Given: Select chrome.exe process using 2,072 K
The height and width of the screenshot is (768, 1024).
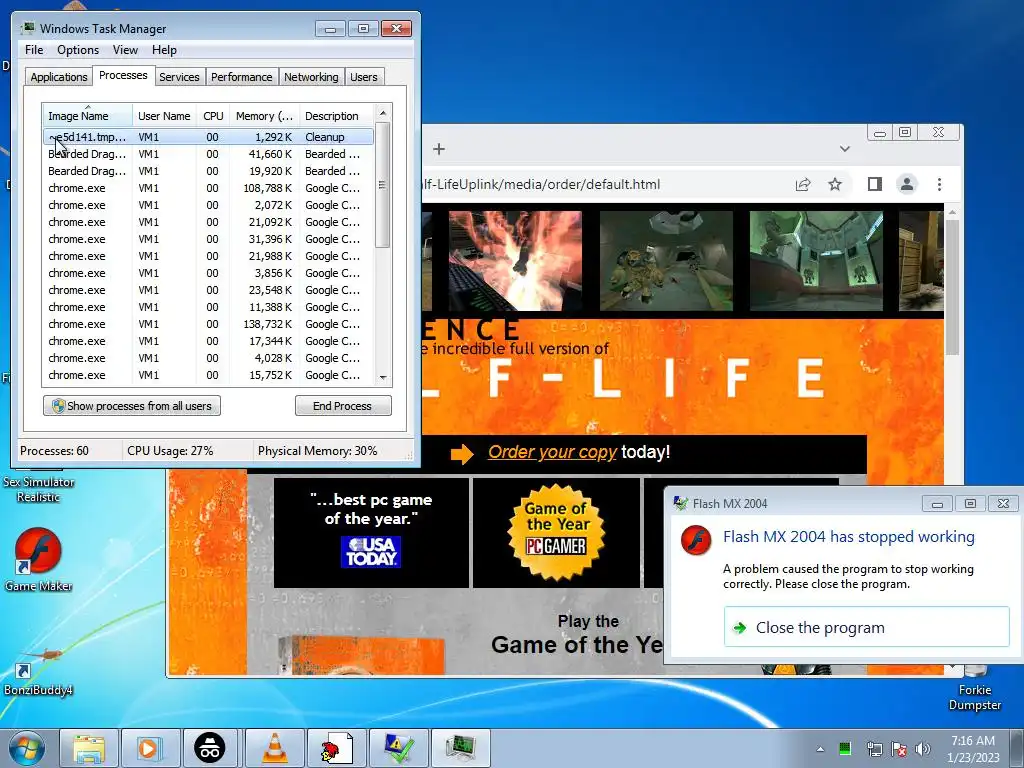Looking at the screenshot, I should pyautogui.click(x=208, y=205).
